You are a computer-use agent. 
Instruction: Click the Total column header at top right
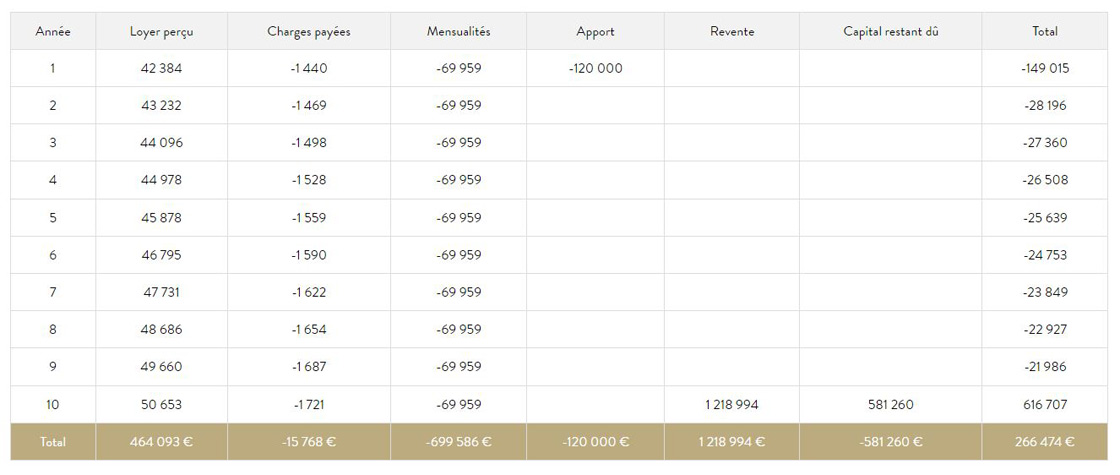1045,32
